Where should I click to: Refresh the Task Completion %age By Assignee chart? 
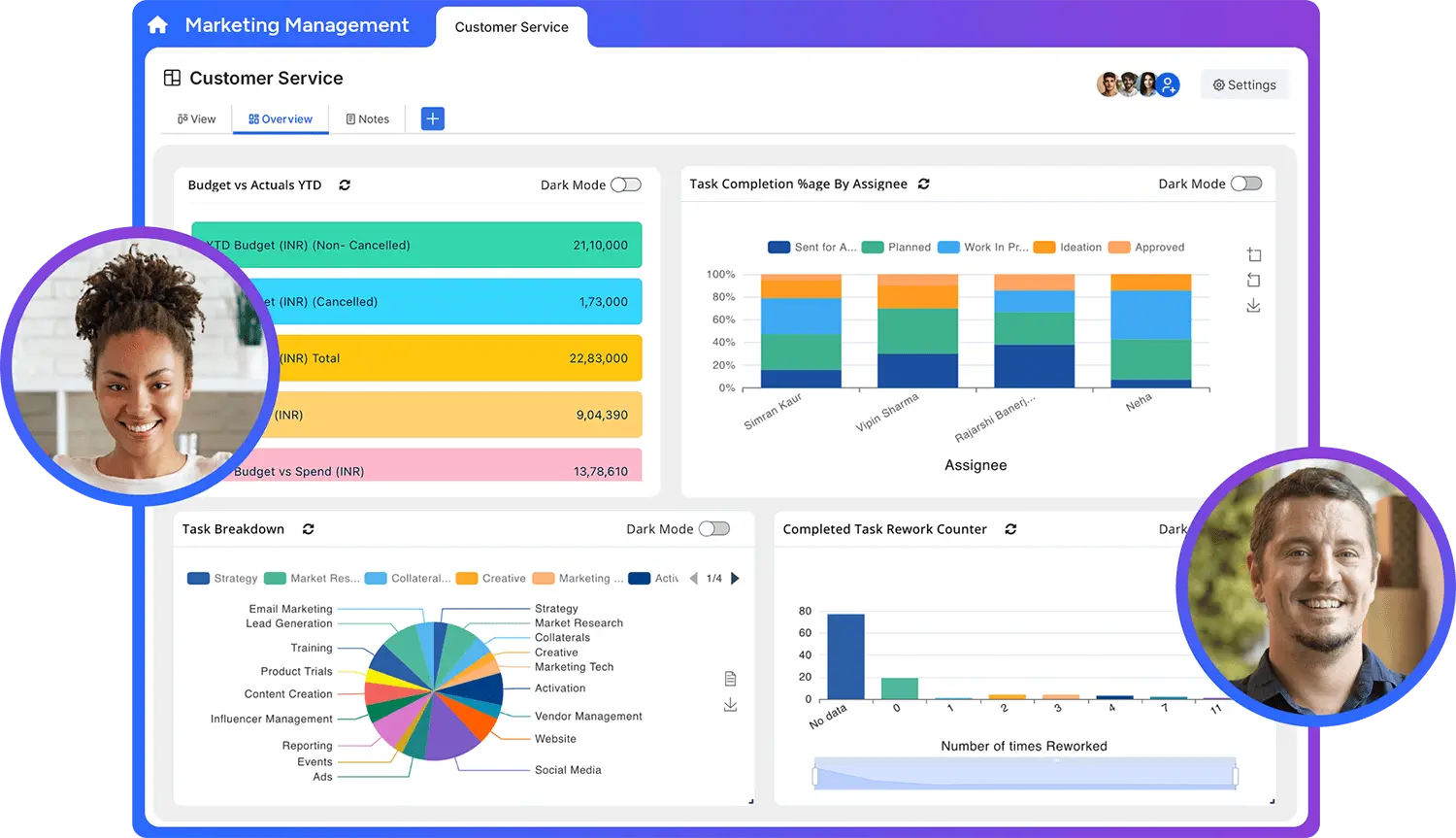point(924,184)
